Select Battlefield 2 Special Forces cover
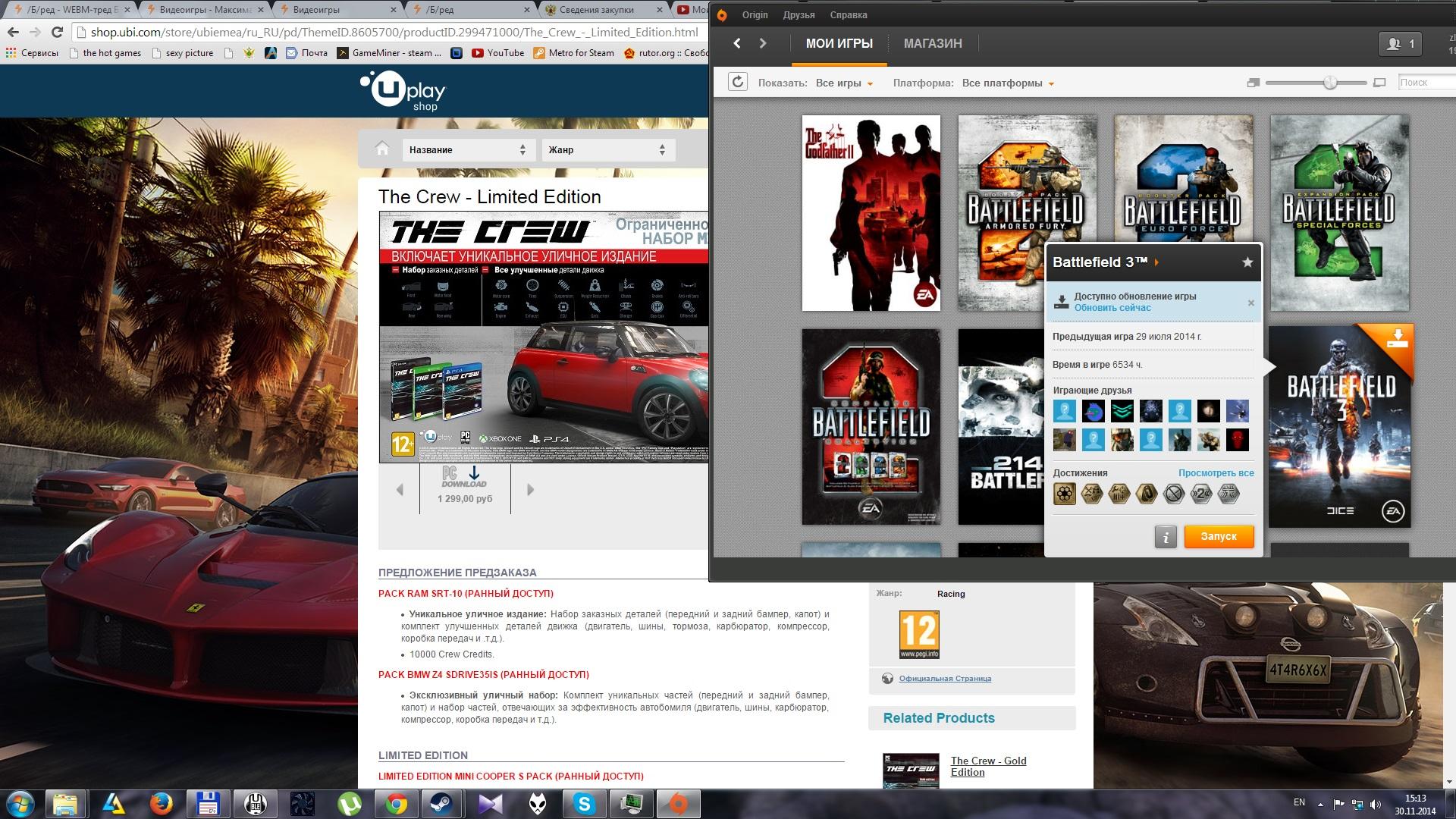Screen dimensions: 1456x819 tap(1340, 213)
